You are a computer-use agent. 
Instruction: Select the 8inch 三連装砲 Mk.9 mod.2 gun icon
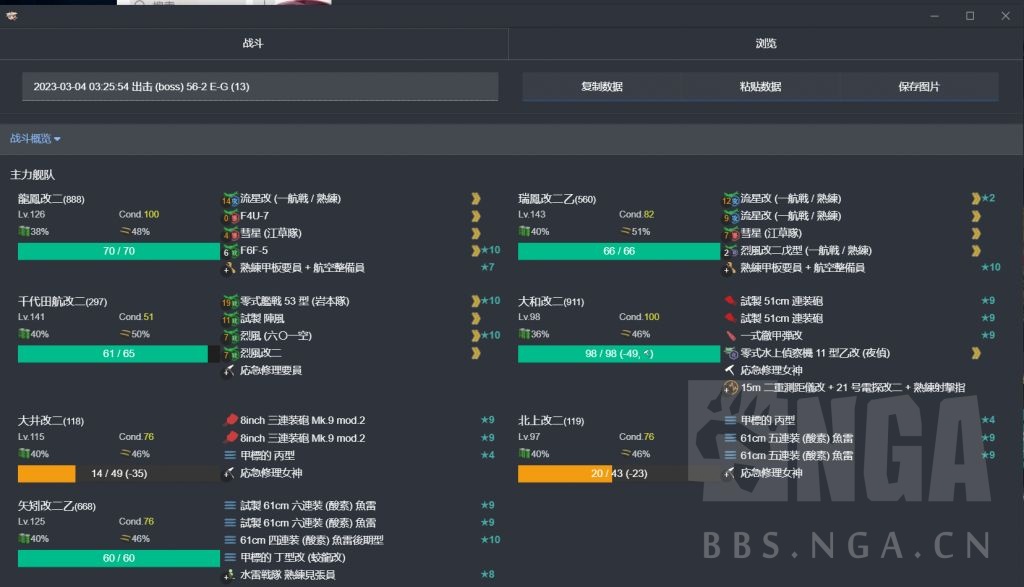pos(230,421)
